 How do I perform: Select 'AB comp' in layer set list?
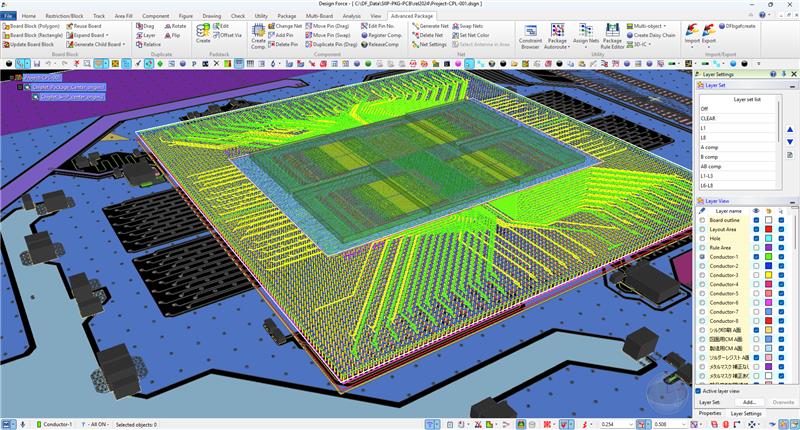point(711,166)
